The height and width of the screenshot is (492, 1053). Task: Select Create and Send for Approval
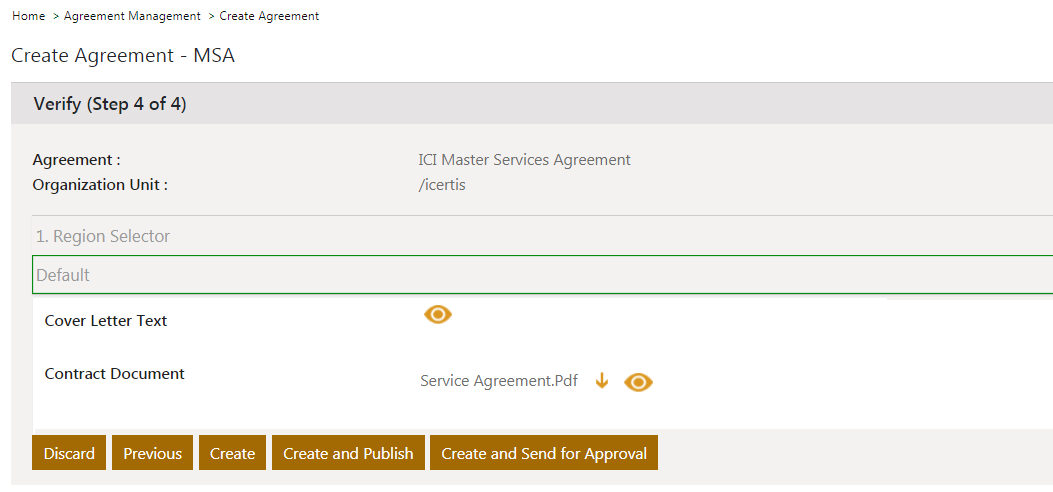pos(544,453)
